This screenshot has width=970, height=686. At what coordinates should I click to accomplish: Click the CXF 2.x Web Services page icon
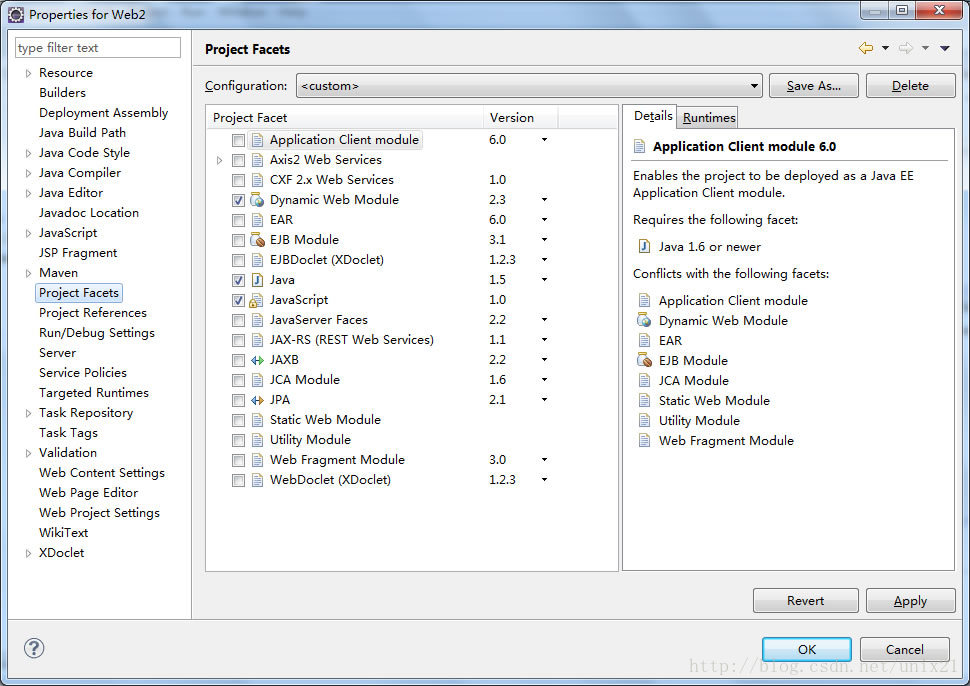click(257, 180)
